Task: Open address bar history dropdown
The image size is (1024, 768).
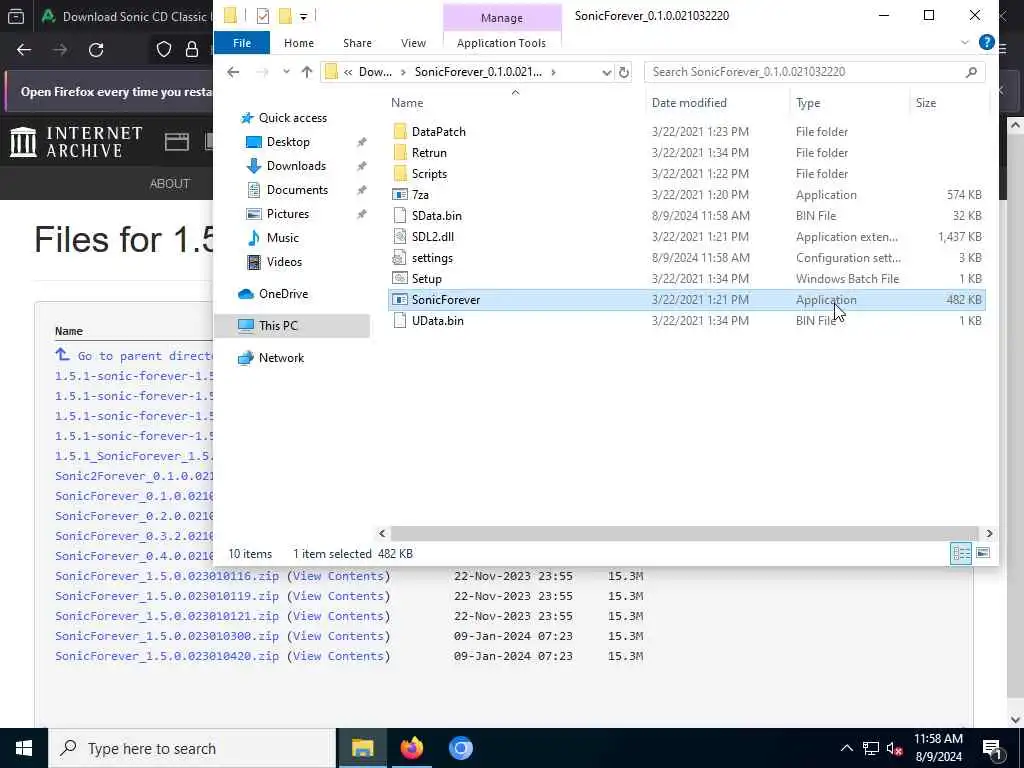Action: point(607,72)
